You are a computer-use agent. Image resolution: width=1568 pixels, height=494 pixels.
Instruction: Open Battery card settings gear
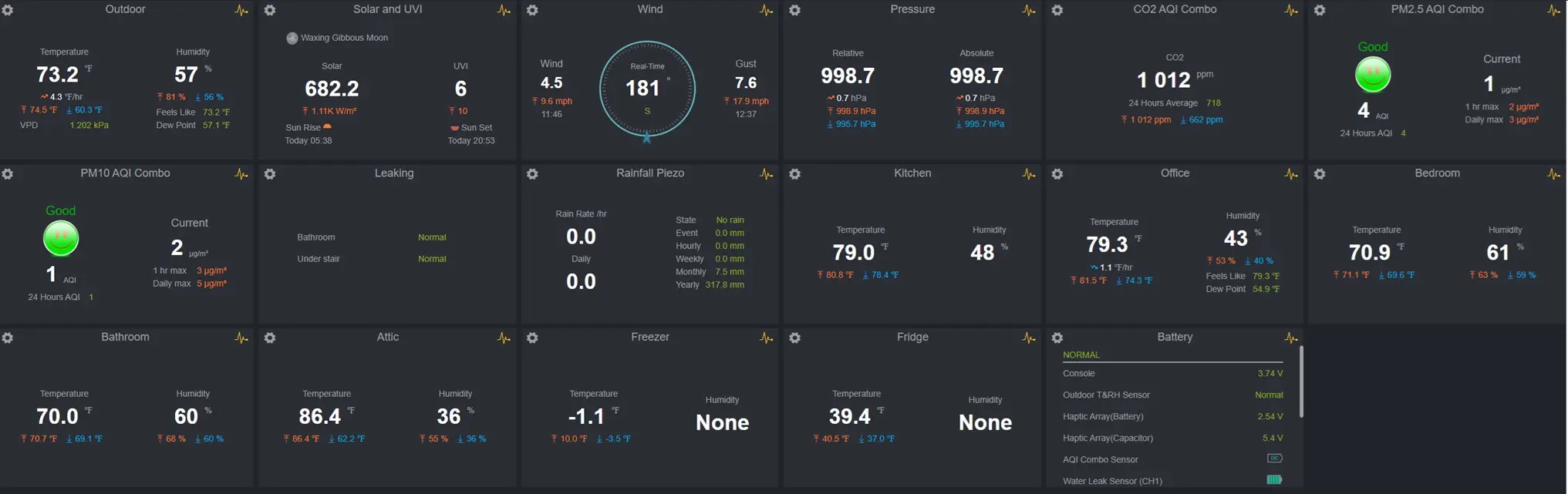(x=1057, y=338)
